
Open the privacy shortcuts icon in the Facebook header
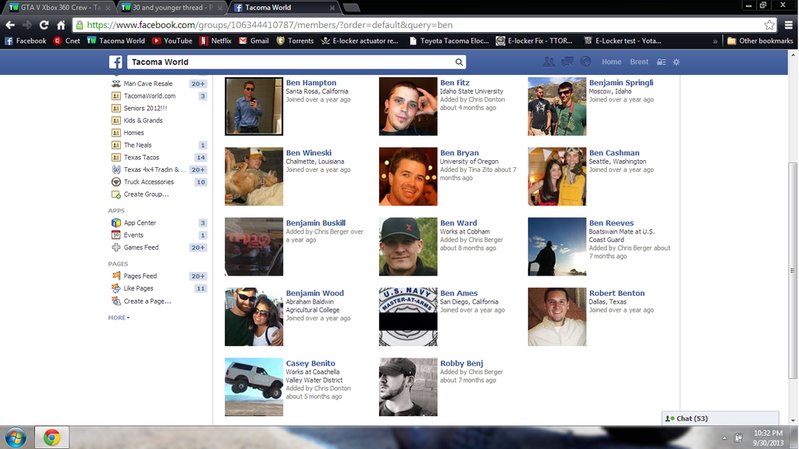point(661,62)
